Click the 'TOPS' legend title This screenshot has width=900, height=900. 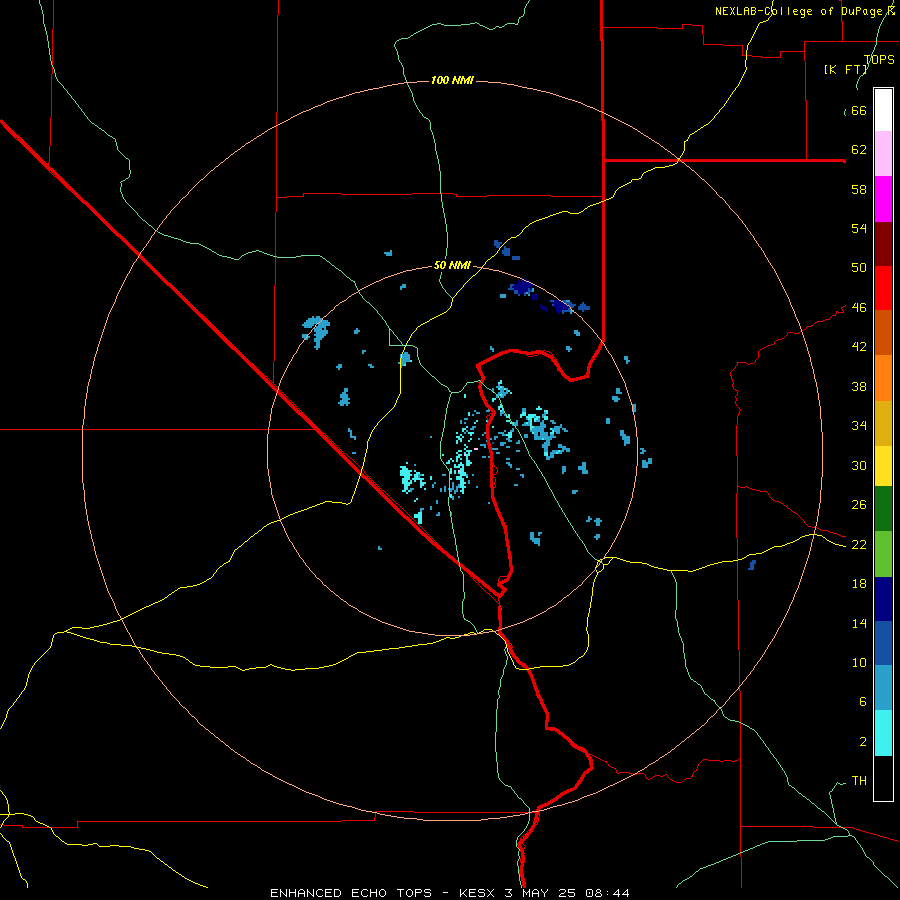(x=879, y=59)
